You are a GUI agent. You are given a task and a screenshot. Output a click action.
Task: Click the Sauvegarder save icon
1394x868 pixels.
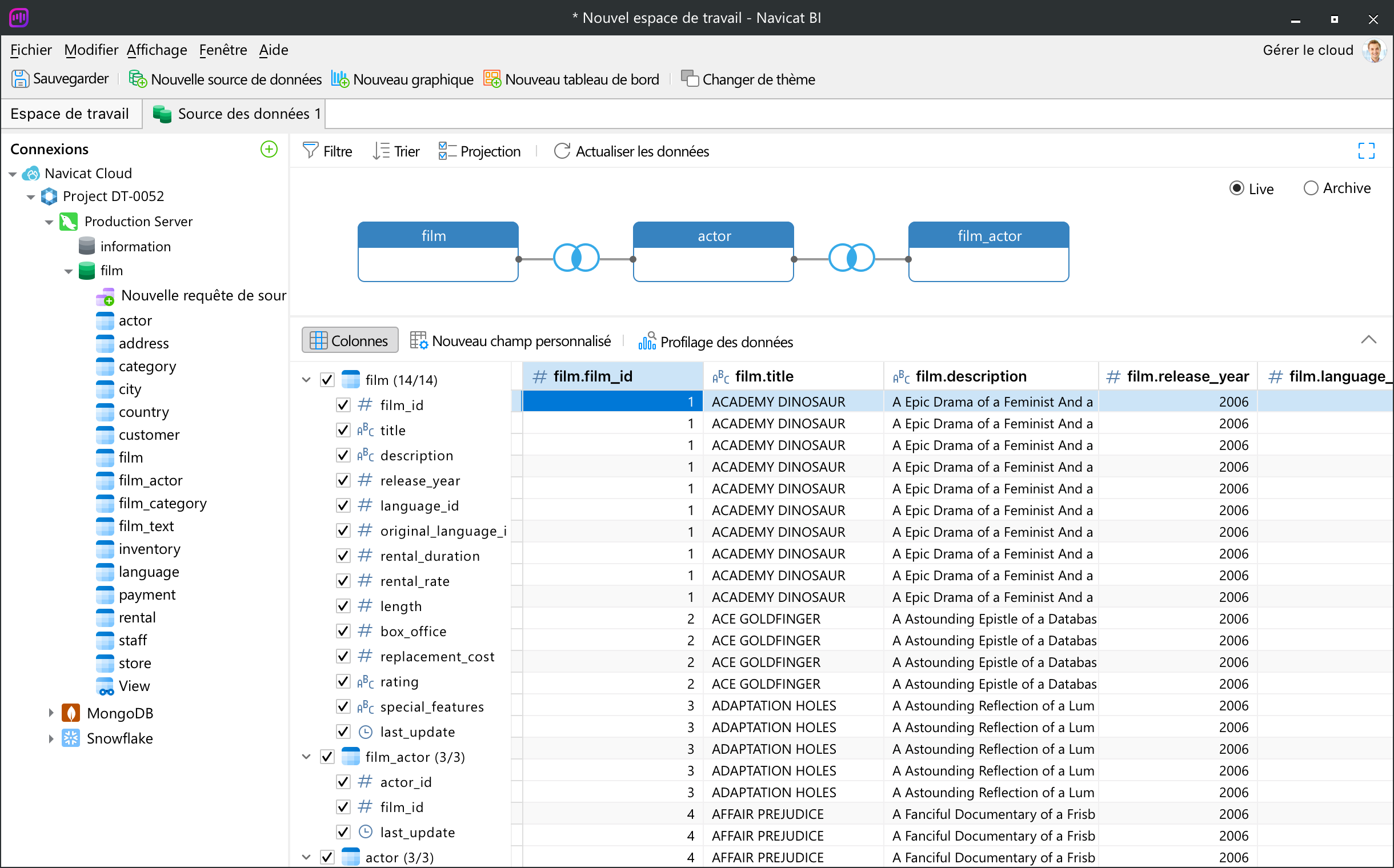[x=19, y=79]
